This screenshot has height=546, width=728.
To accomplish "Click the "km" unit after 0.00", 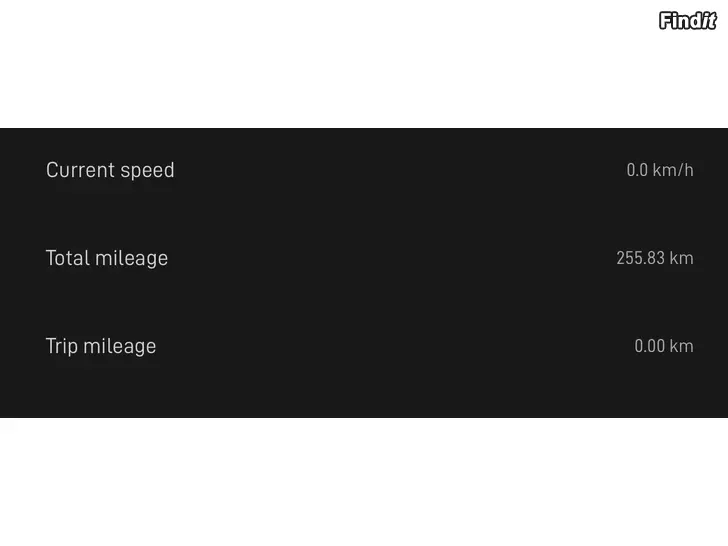I will click(x=682, y=346).
